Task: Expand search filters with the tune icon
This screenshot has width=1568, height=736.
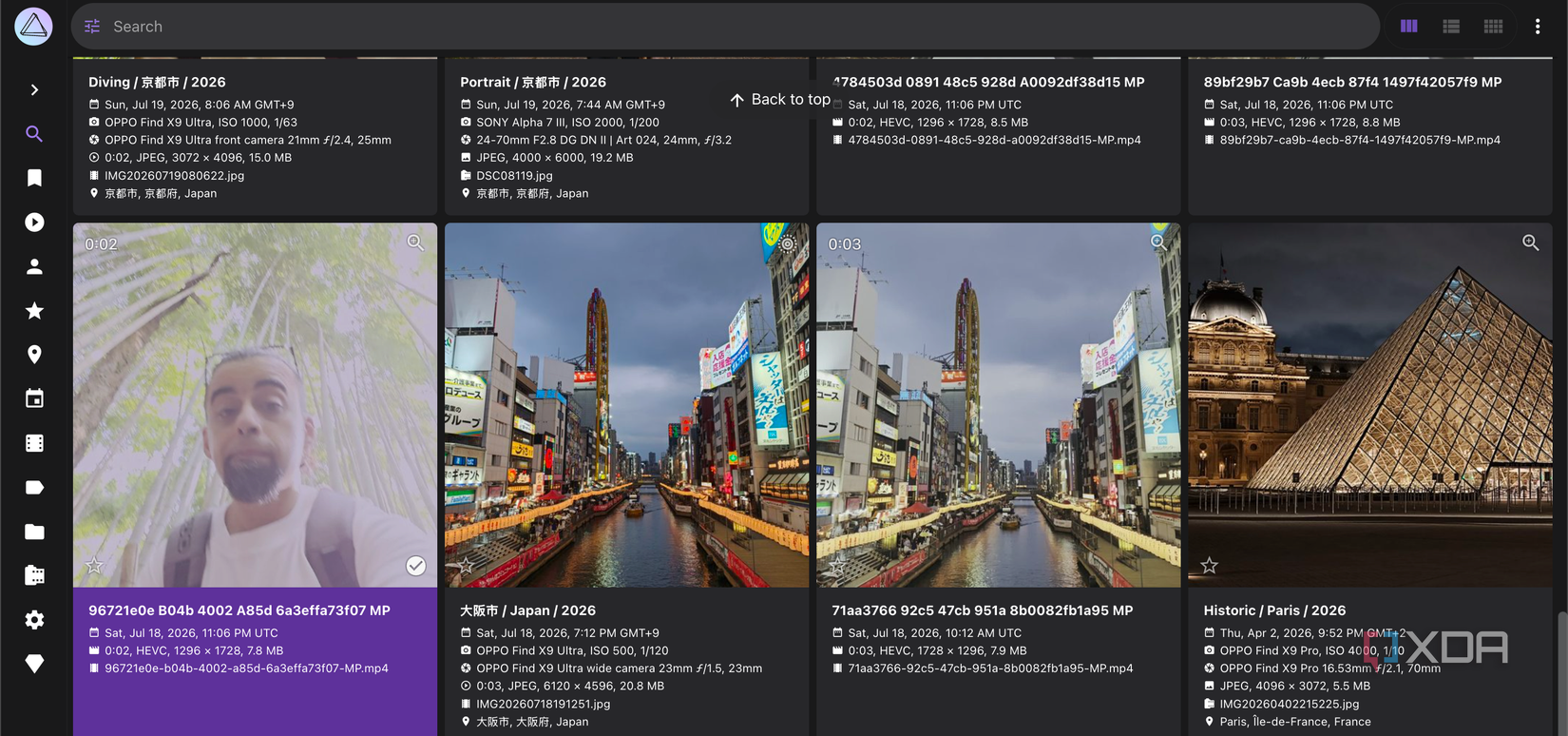Action: 92,27
